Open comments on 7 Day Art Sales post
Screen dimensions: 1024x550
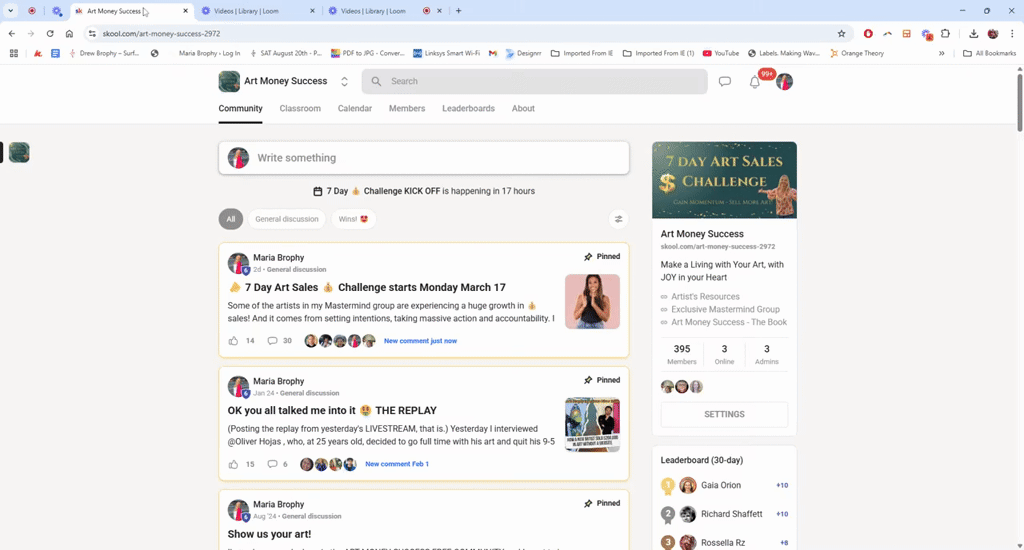(x=272, y=341)
